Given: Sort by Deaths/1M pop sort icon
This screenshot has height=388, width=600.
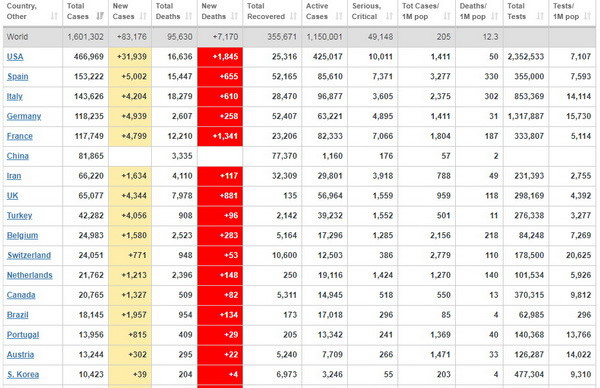Looking at the screenshot, I should (495, 16).
